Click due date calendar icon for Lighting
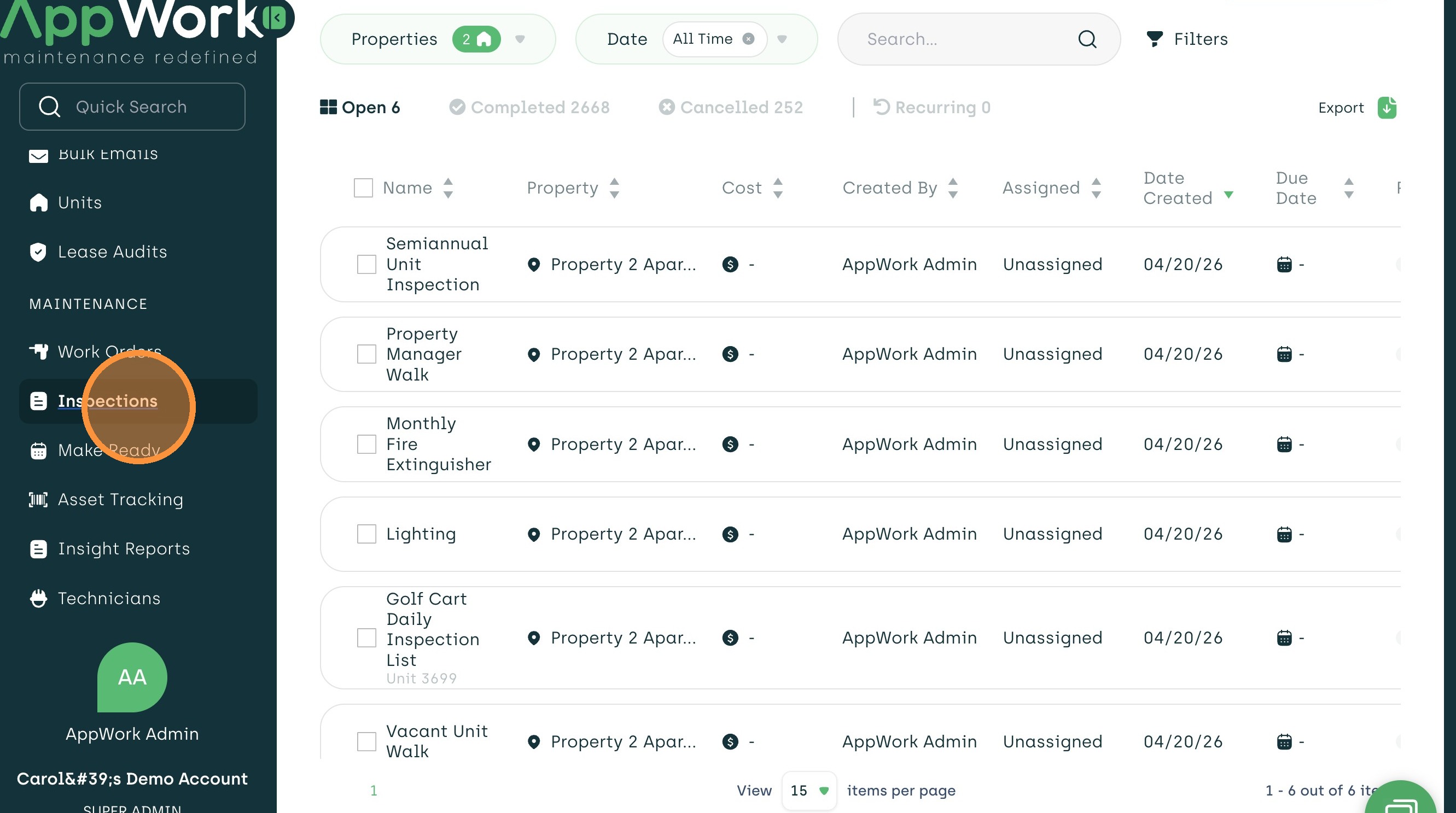Viewport: 1456px width, 813px height. (1284, 534)
